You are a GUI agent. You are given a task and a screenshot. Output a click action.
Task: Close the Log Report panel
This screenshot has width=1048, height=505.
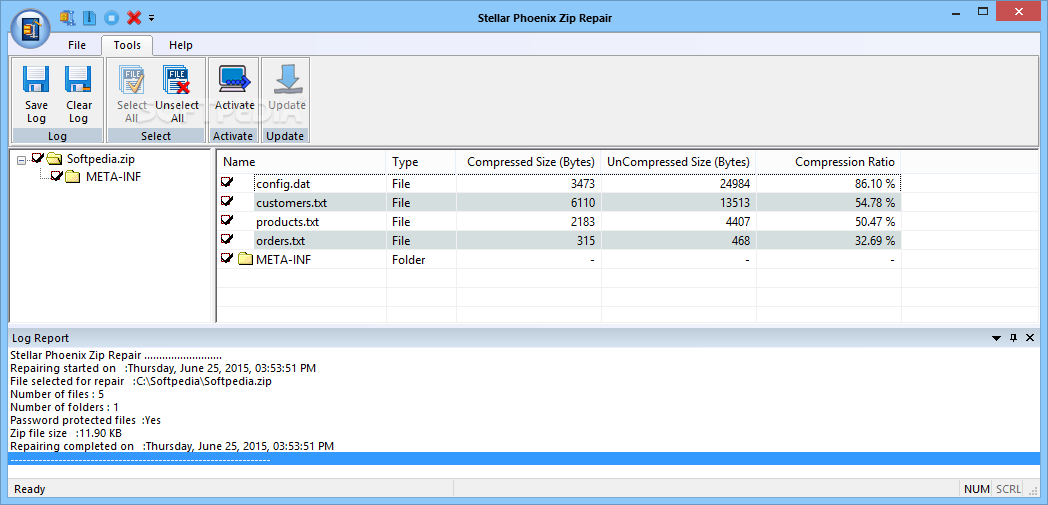coord(1031,338)
